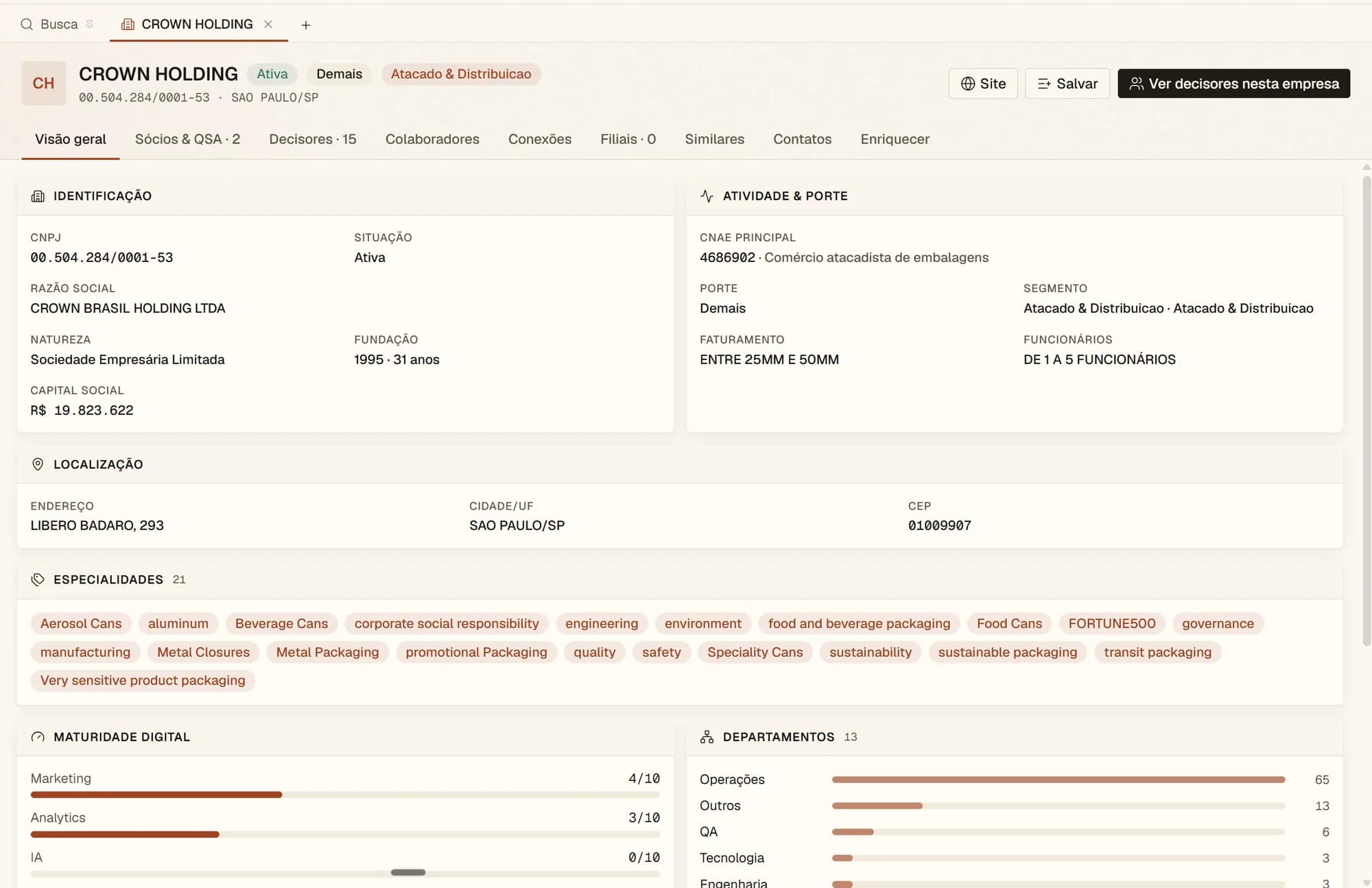The height and width of the screenshot is (888, 1372).
Task: Click the globe icon in Site button
Action: (x=968, y=84)
